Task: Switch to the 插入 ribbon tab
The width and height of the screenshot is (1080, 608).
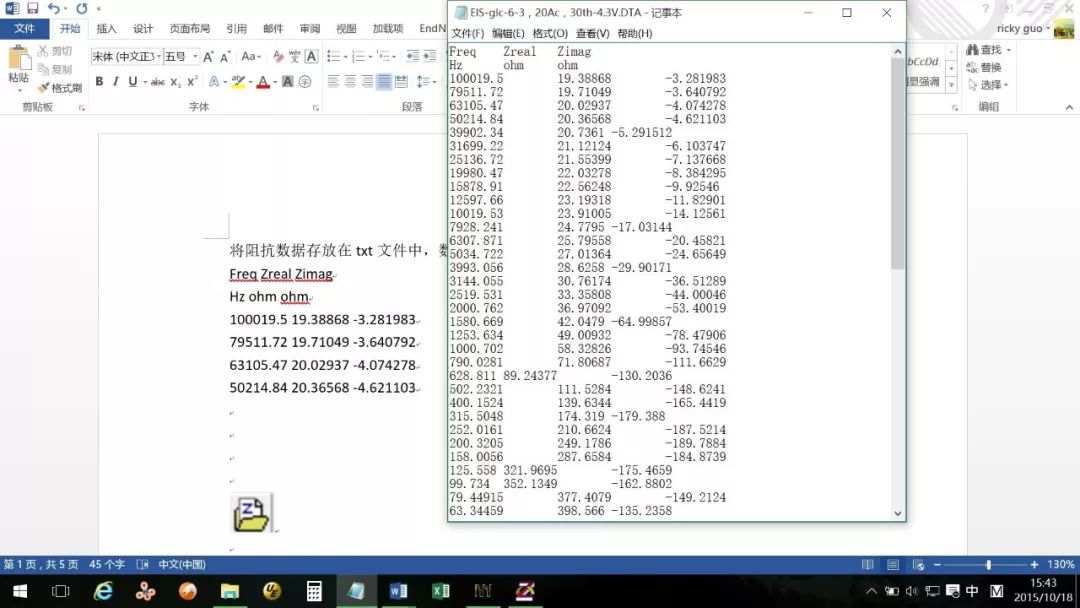Action: coord(106,28)
